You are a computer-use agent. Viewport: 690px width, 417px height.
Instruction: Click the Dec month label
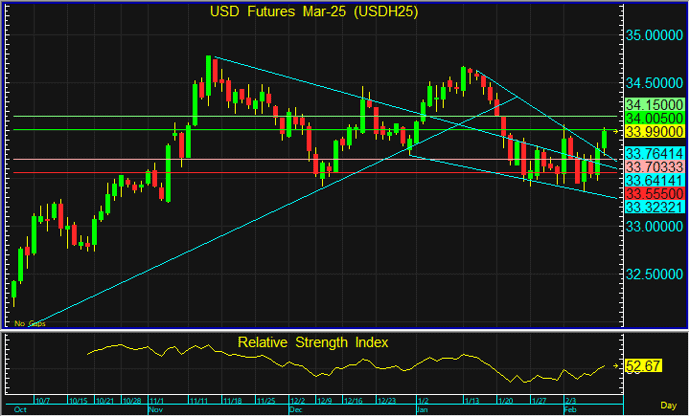pos(296,410)
